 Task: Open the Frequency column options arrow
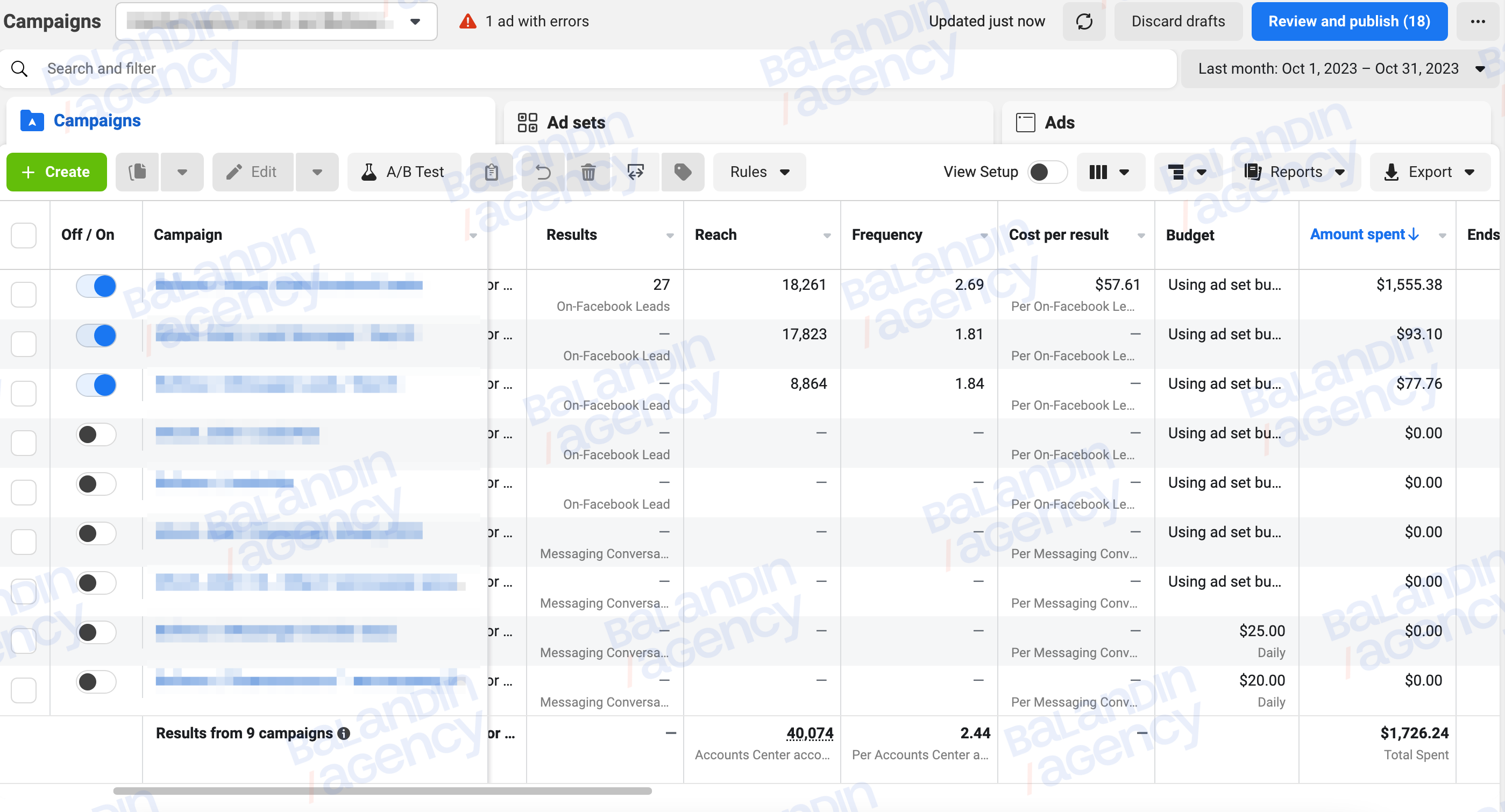coord(984,236)
